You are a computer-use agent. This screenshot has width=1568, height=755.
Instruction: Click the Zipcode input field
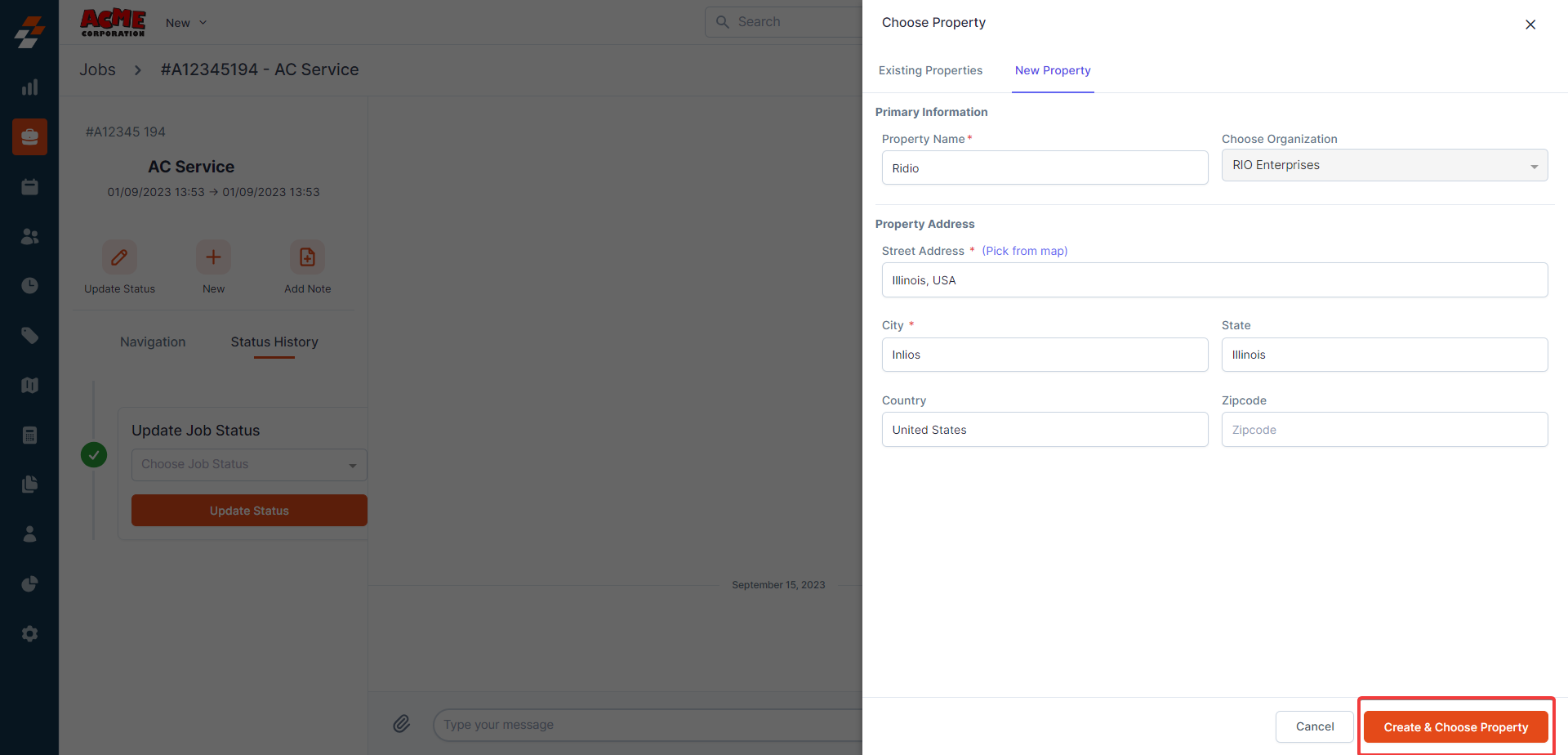(x=1384, y=430)
